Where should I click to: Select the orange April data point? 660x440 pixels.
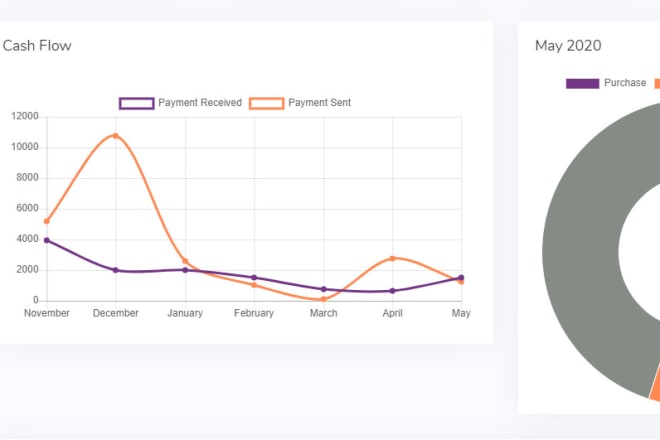point(392,259)
